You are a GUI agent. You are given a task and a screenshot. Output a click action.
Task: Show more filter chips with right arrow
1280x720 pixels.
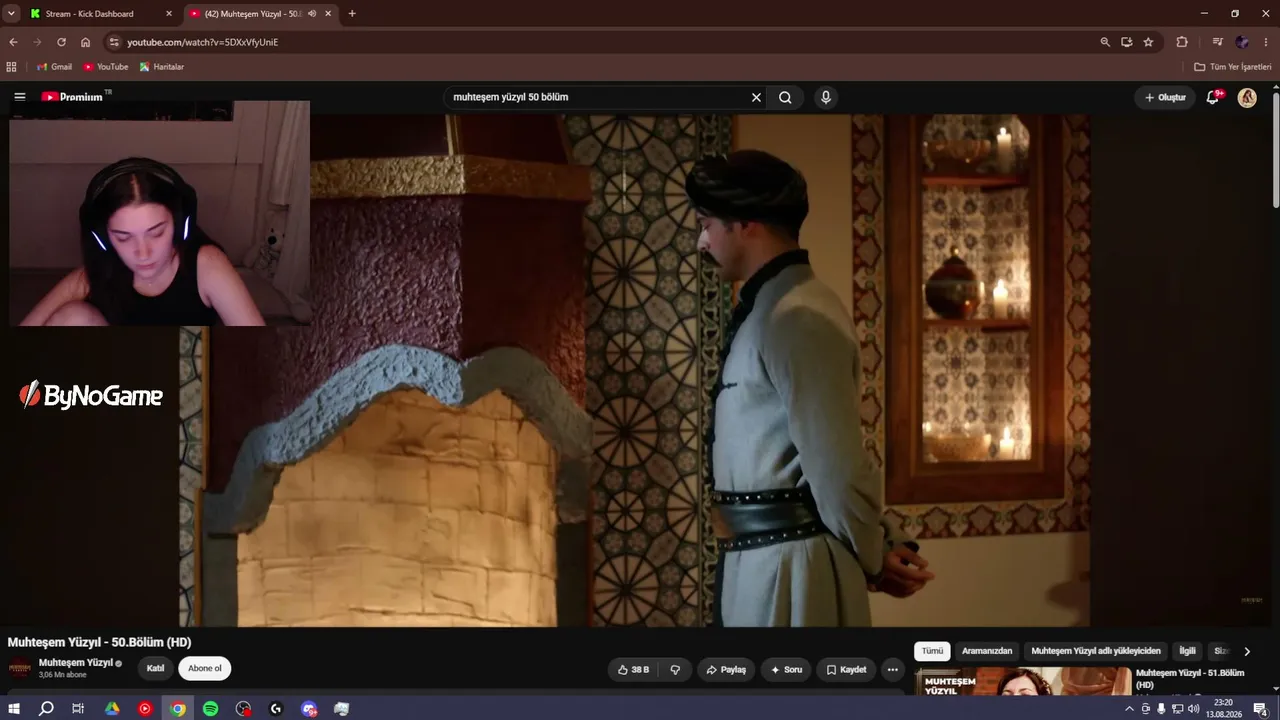[1247, 651]
